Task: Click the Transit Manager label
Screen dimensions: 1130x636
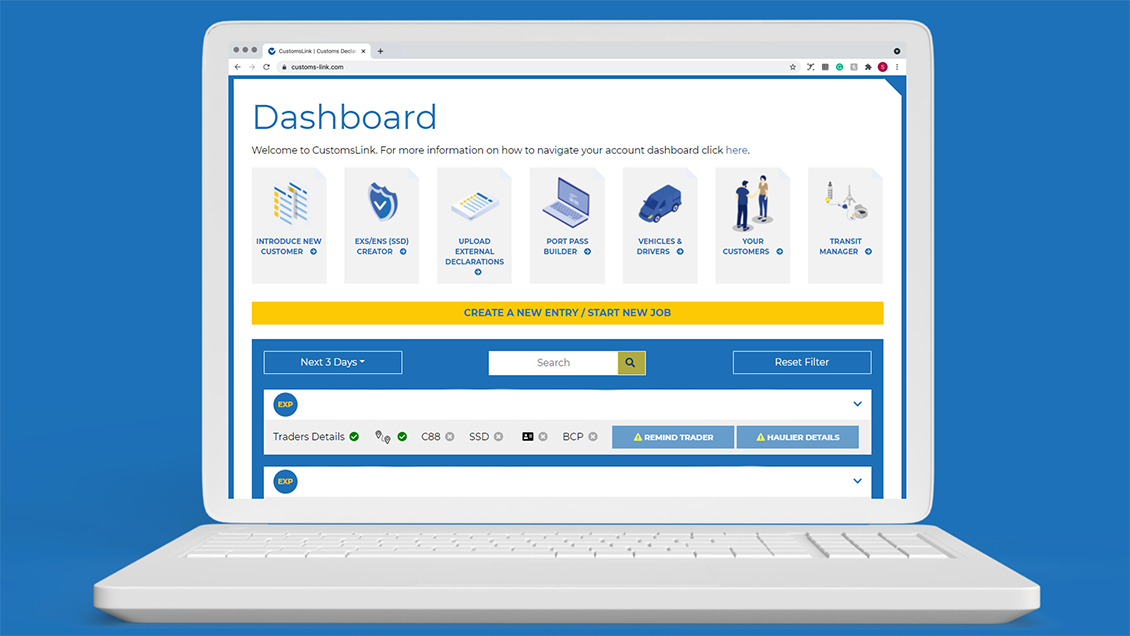Action: [842, 246]
